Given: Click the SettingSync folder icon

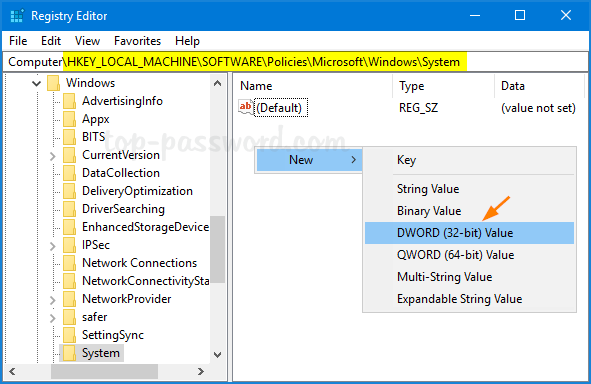Looking at the screenshot, I should tap(69, 335).
